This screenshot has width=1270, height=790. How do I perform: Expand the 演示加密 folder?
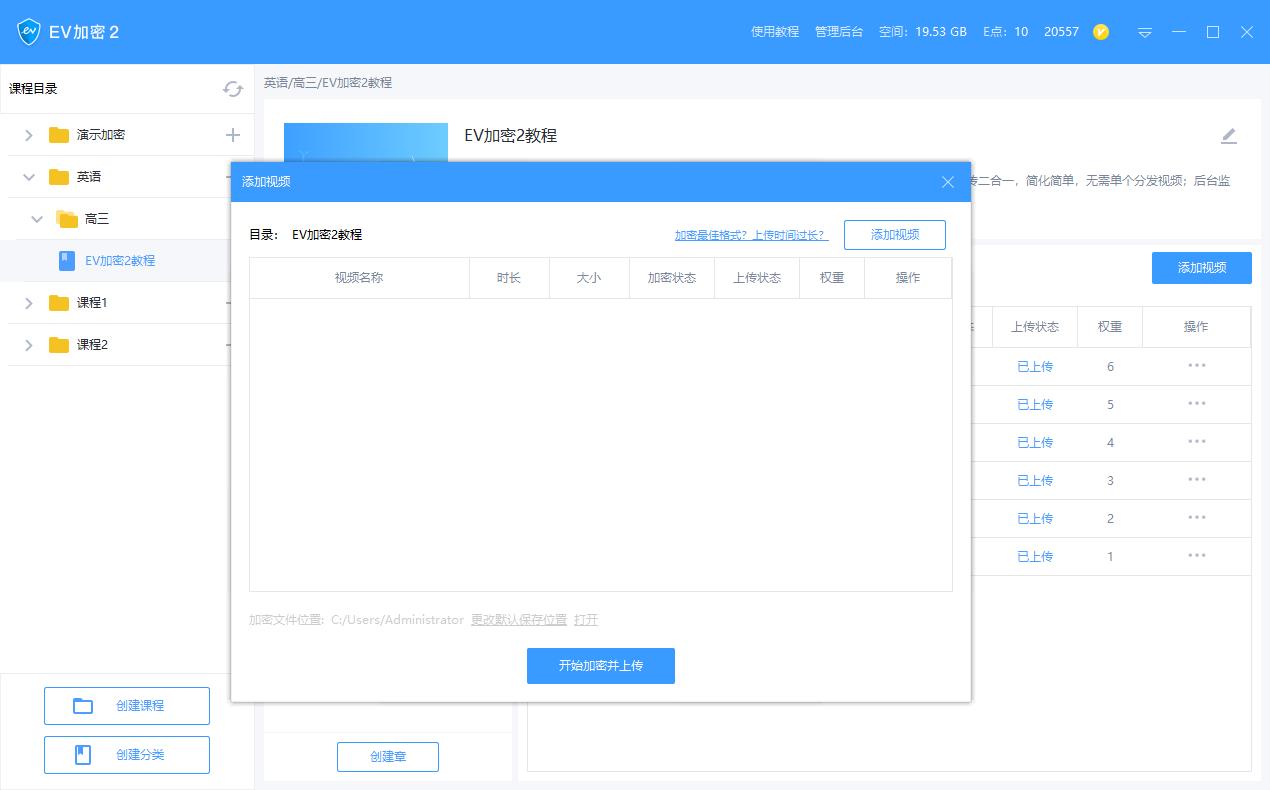pyautogui.click(x=29, y=135)
